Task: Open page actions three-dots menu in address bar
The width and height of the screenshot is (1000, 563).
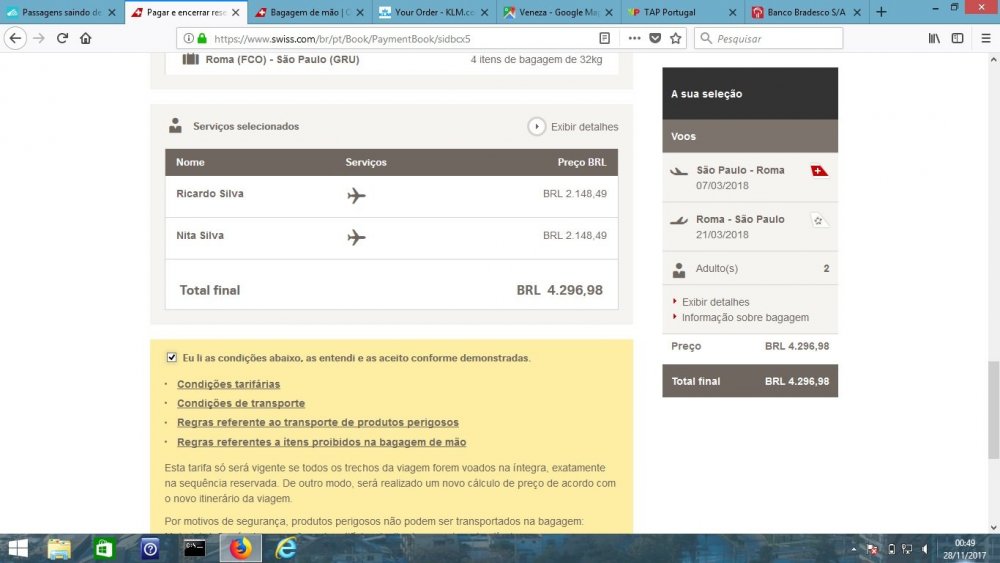Action: tap(634, 38)
